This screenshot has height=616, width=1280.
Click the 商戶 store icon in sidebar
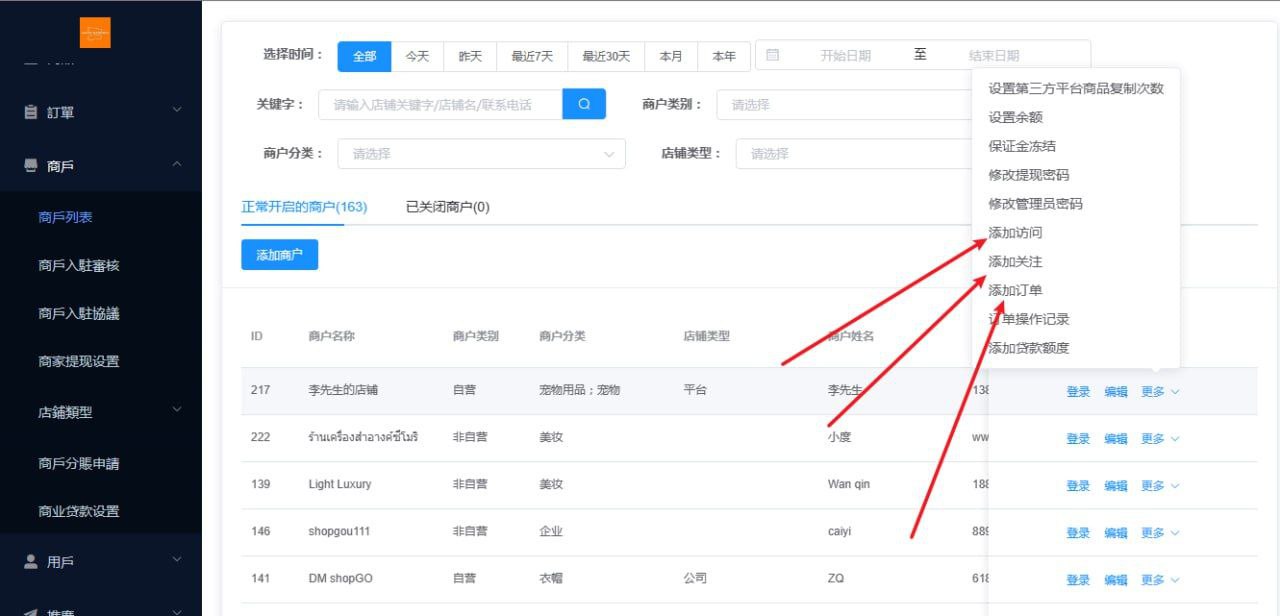[31, 166]
